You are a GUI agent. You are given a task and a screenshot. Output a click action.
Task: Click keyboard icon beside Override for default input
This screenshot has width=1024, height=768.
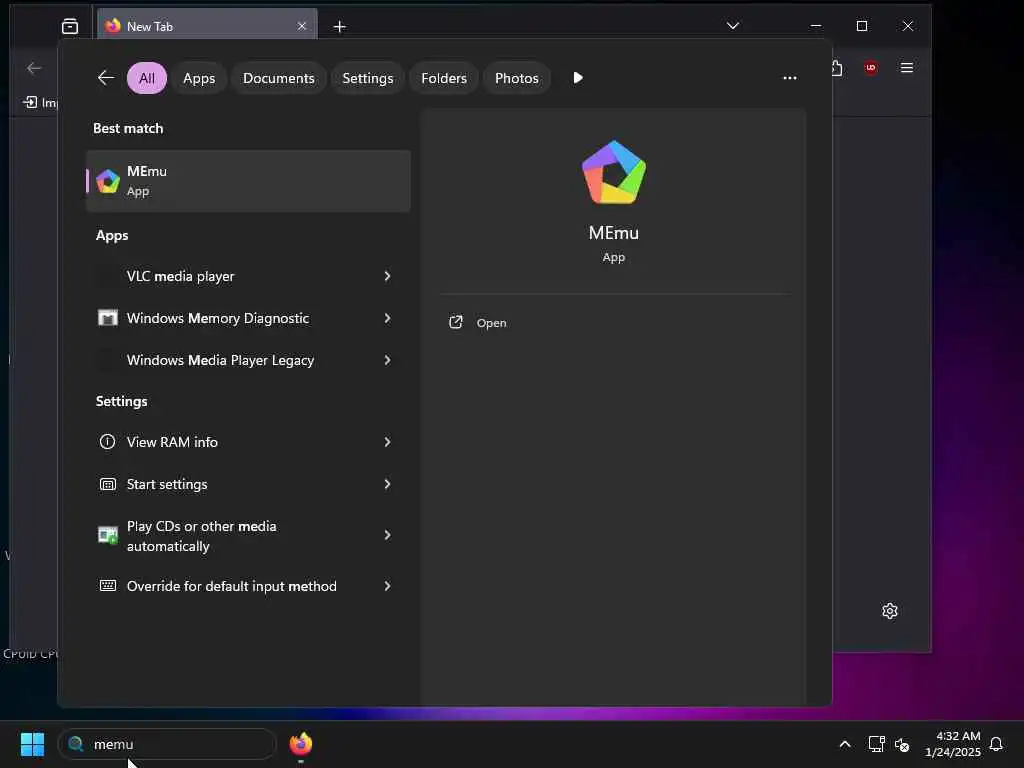pos(108,585)
